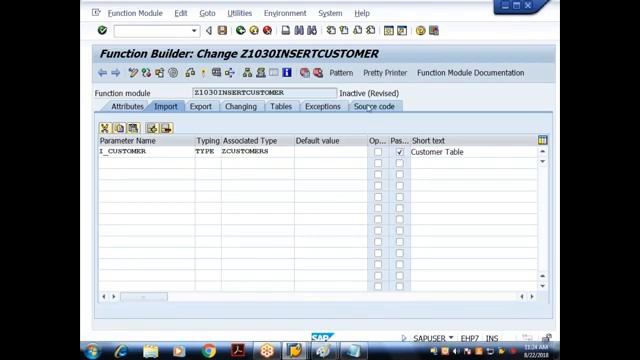Click the Customize Local Layout icon
The width and height of the screenshot is (640, 360).
(433, 30)
